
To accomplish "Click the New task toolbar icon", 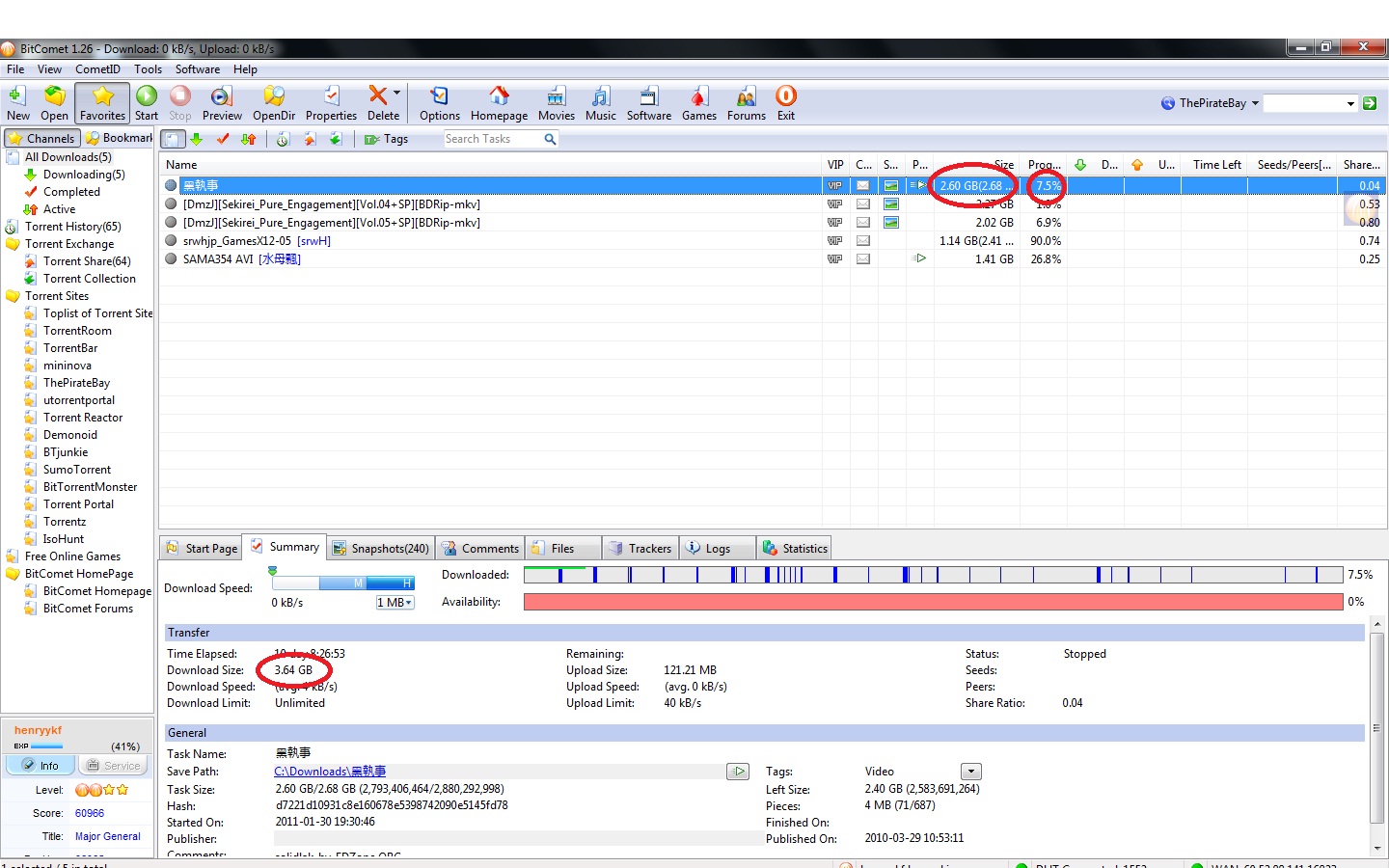I will (17, 103).
